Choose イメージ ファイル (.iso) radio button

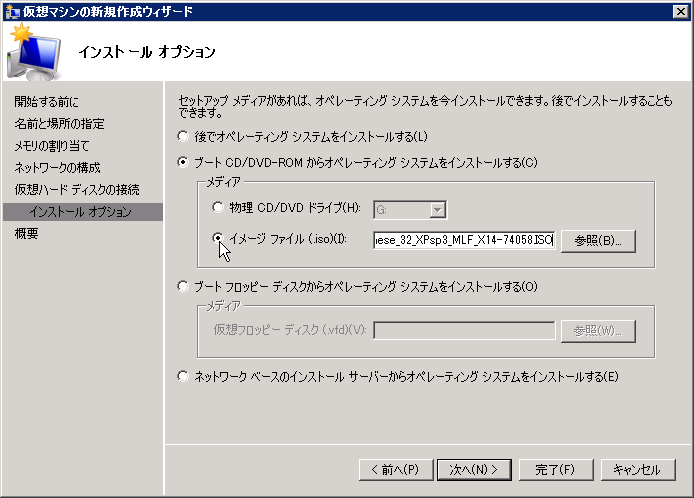(x=218, y=239)
